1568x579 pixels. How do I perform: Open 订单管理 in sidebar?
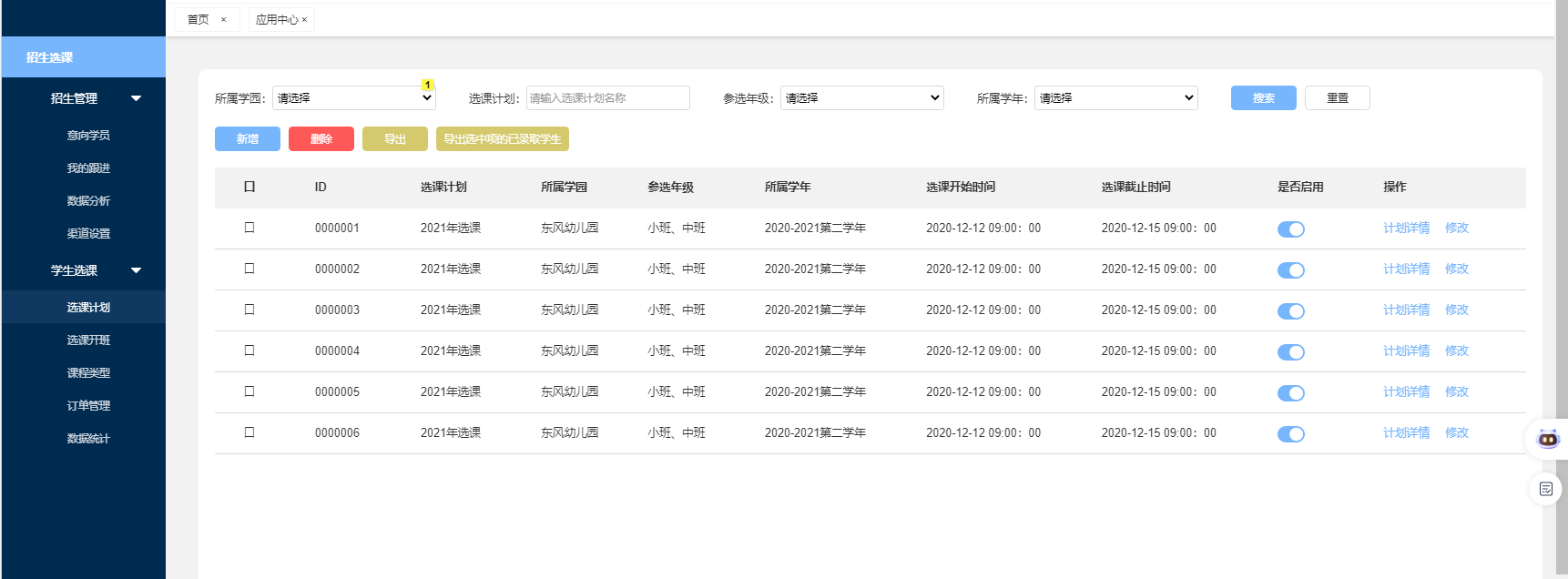(88, 405)
